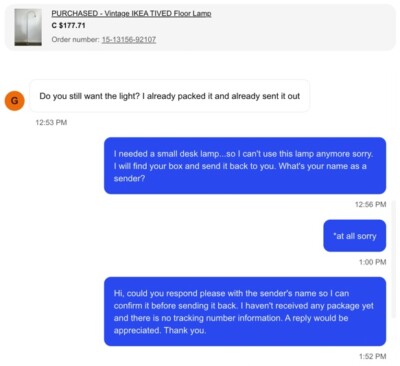Click the 1:00 PM timestamp
This screenshot has width=400, height=366.
373,262
